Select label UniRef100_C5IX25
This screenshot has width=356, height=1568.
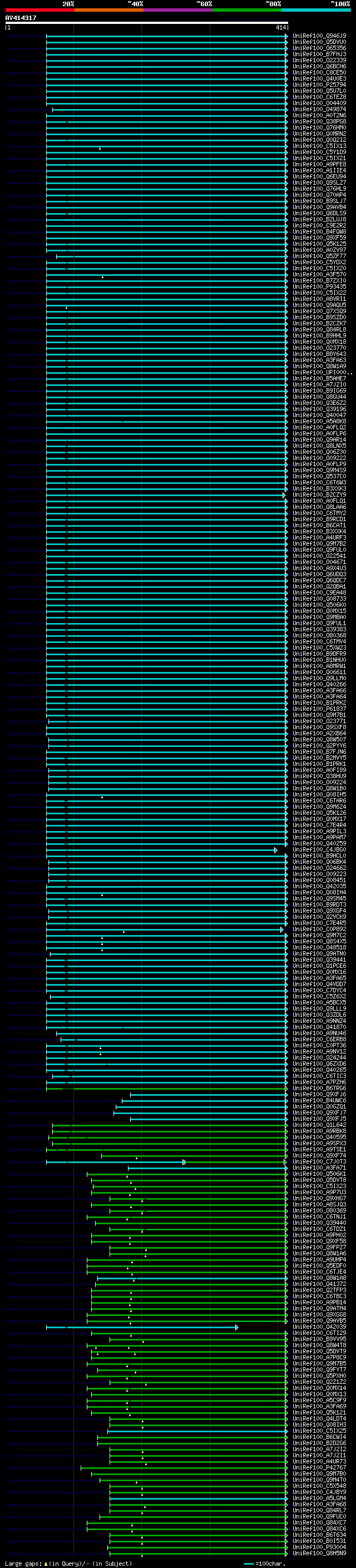point(319,1431)
